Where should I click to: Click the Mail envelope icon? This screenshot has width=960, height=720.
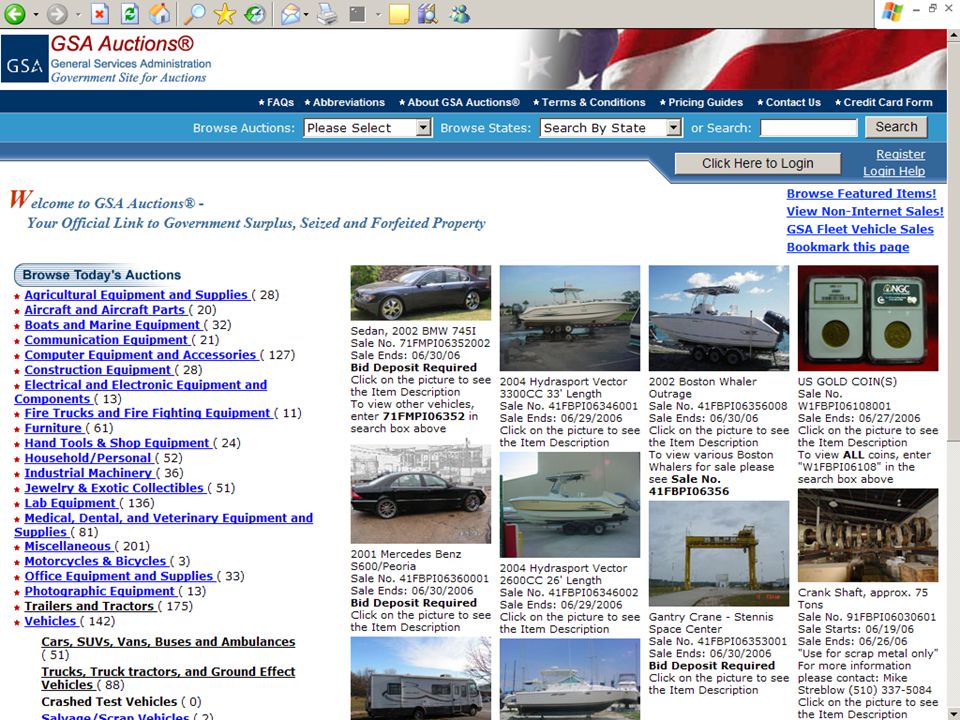(290, 13)
